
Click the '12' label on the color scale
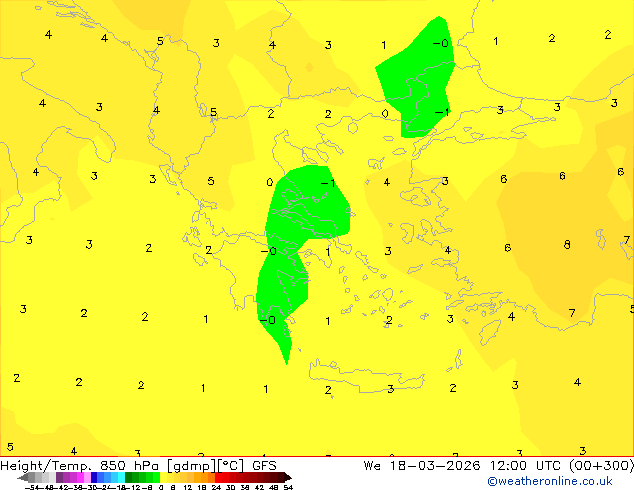188,488
